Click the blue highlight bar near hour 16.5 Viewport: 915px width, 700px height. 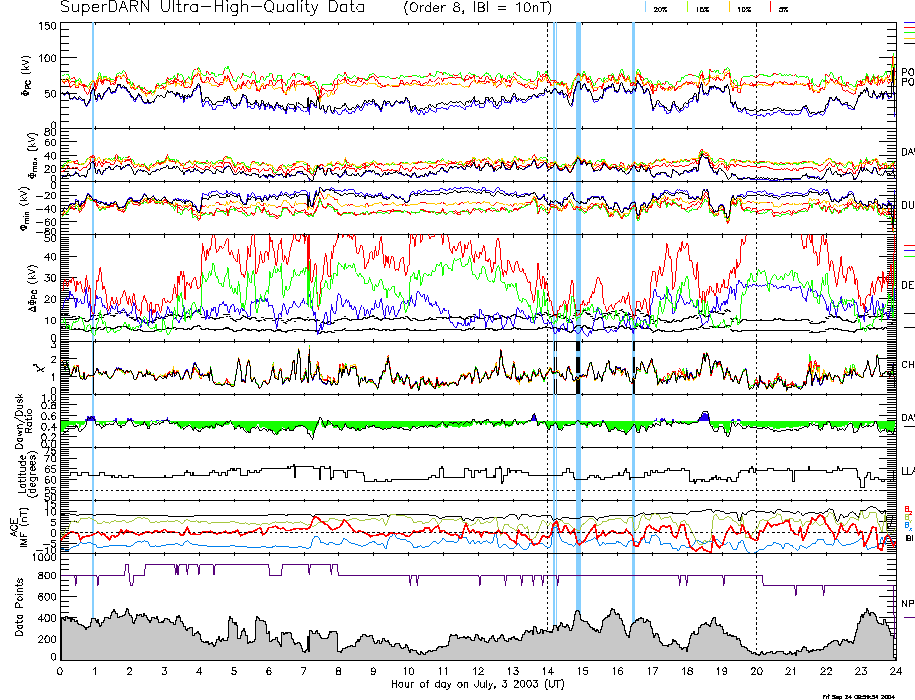(633, 321)
